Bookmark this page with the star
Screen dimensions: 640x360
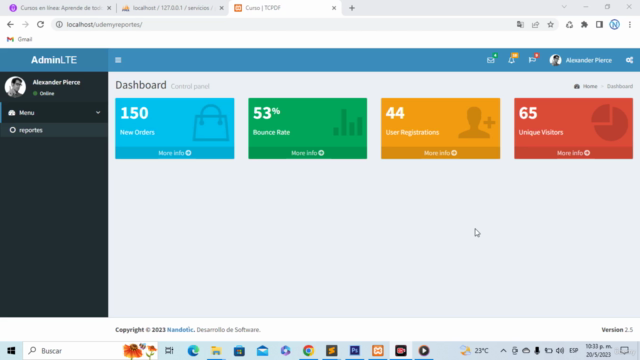[x=550, y=24]
